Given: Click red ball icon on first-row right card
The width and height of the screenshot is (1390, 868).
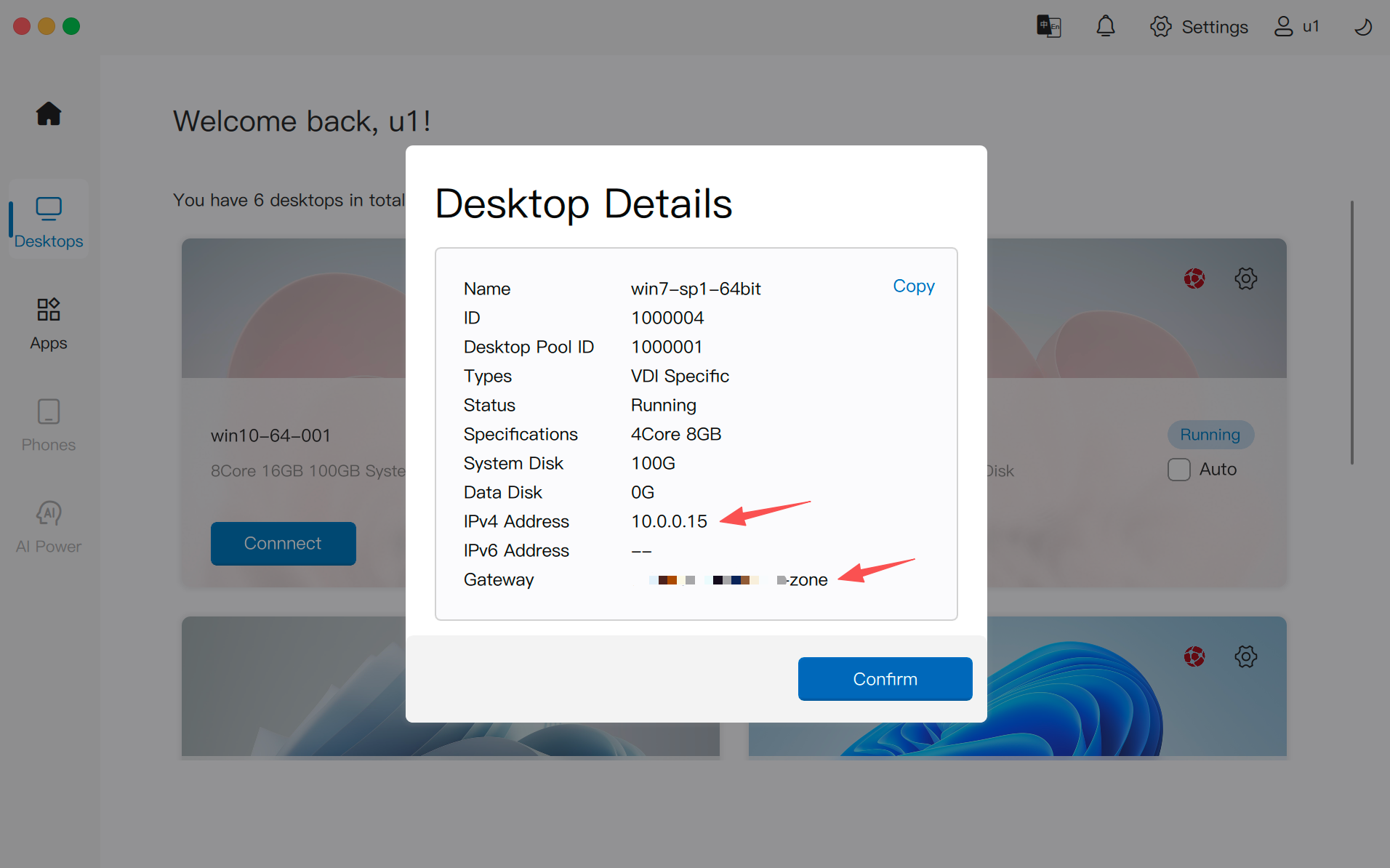Looking at the screenshot, I should tap(1194, 278).
